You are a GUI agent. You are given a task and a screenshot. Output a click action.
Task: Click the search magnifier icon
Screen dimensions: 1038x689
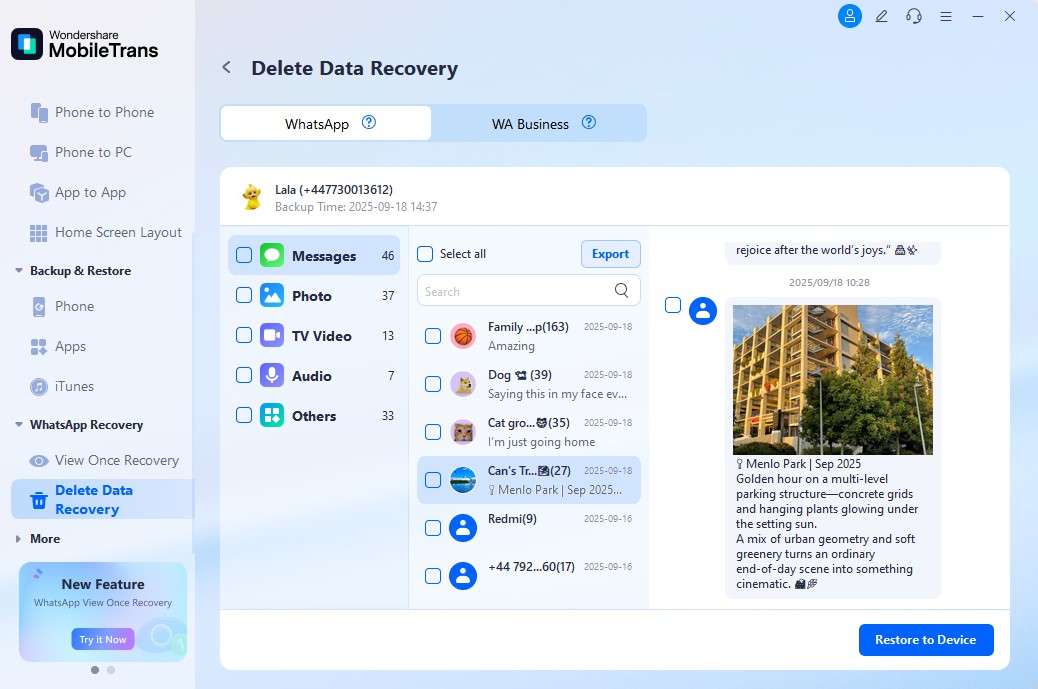(x=622, y=291)
